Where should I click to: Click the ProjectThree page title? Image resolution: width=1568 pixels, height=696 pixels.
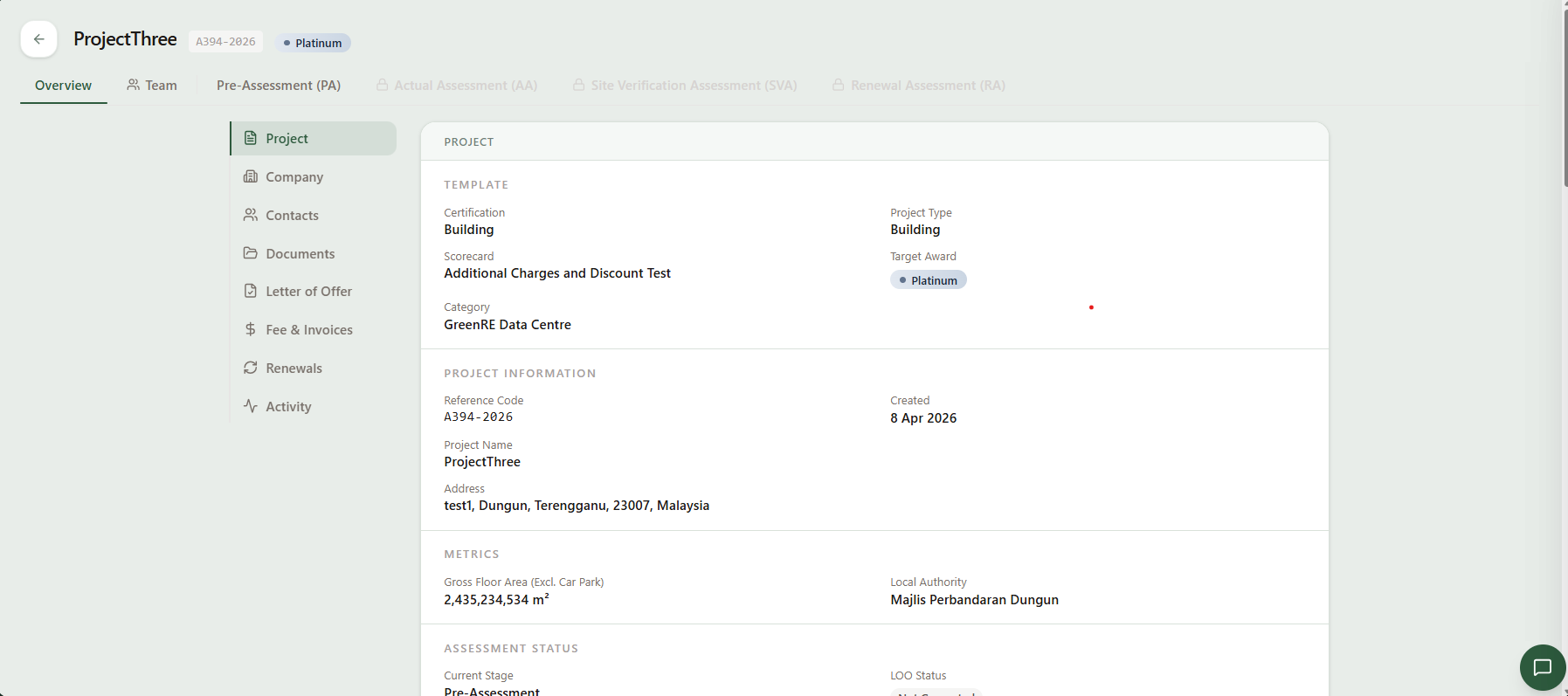pos(125,39)
